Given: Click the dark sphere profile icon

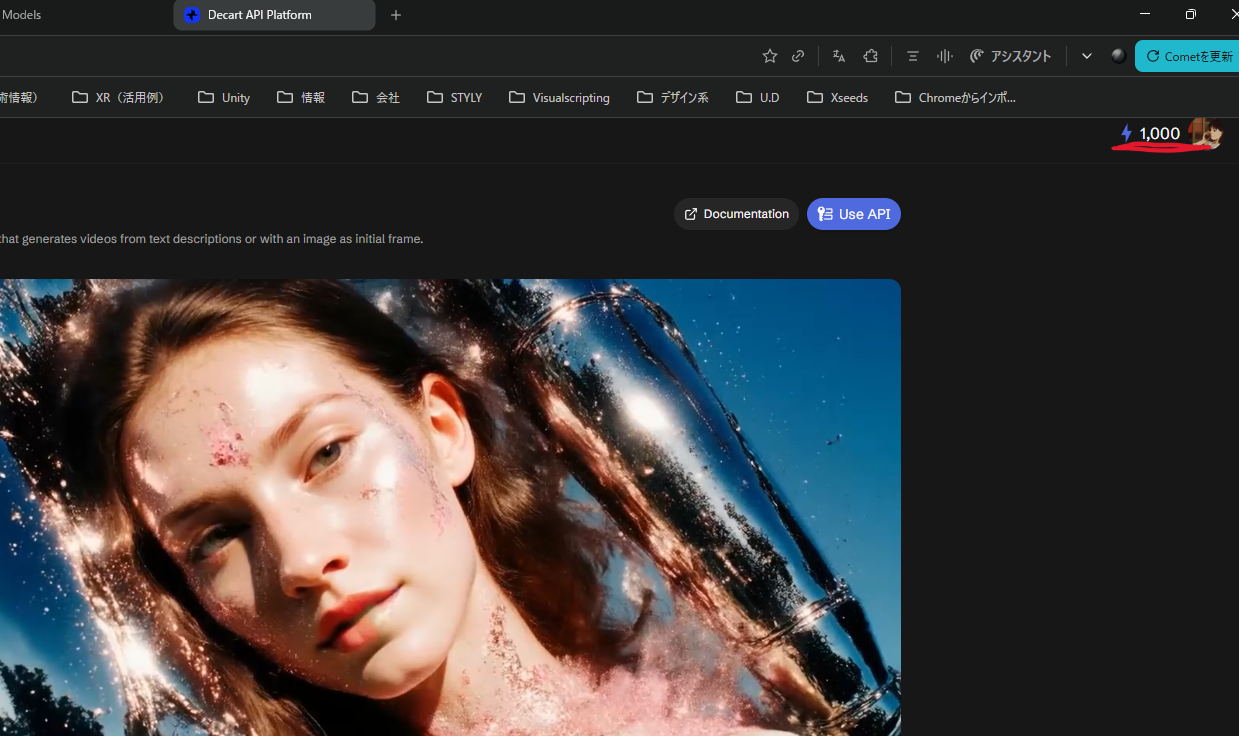Looking at the screenshot, I should click(x=1118, y=56).
